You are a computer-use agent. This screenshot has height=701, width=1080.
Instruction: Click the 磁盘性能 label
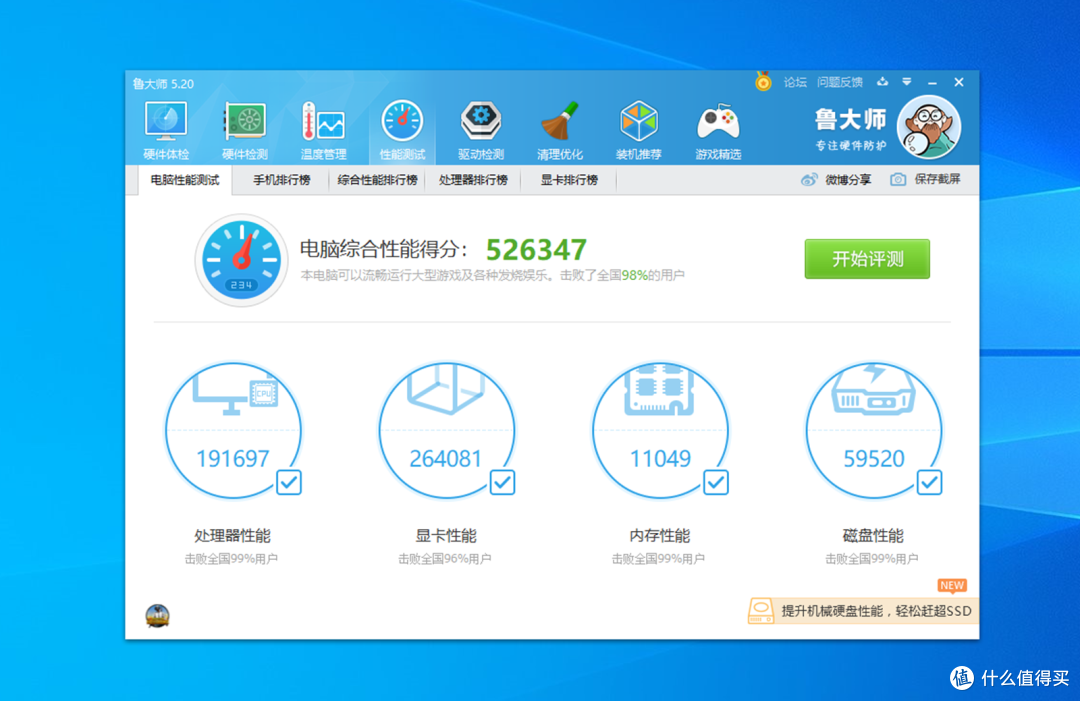click(873, 536)
